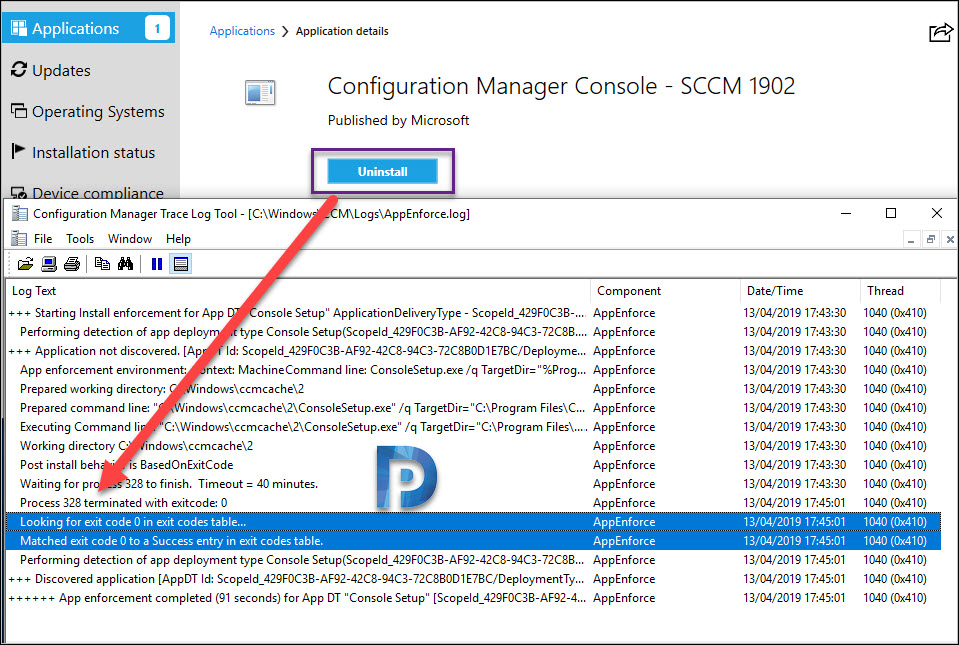Click the MDI document icon beside File menu
The width and height of the screenshot is (959, 645).
coord(19,238)
